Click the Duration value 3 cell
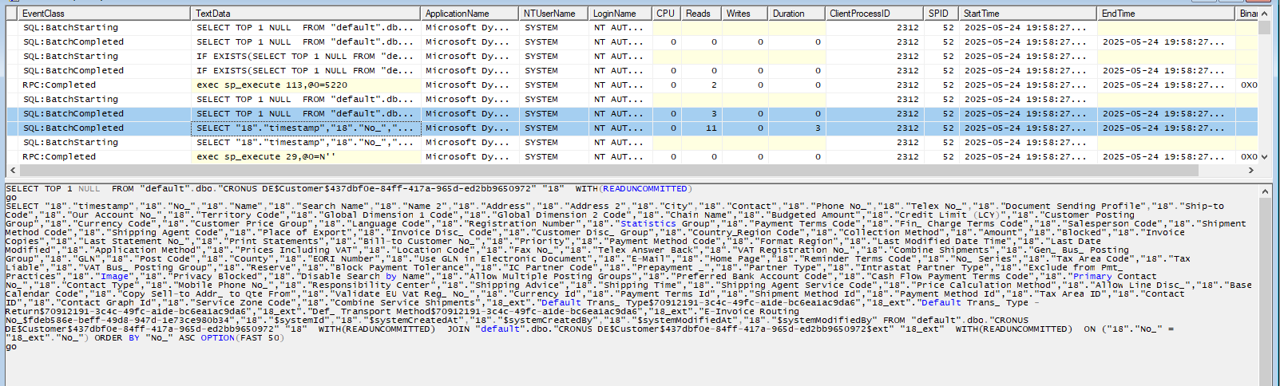The width and height of the screenshot is (1280, 386). 797,128
